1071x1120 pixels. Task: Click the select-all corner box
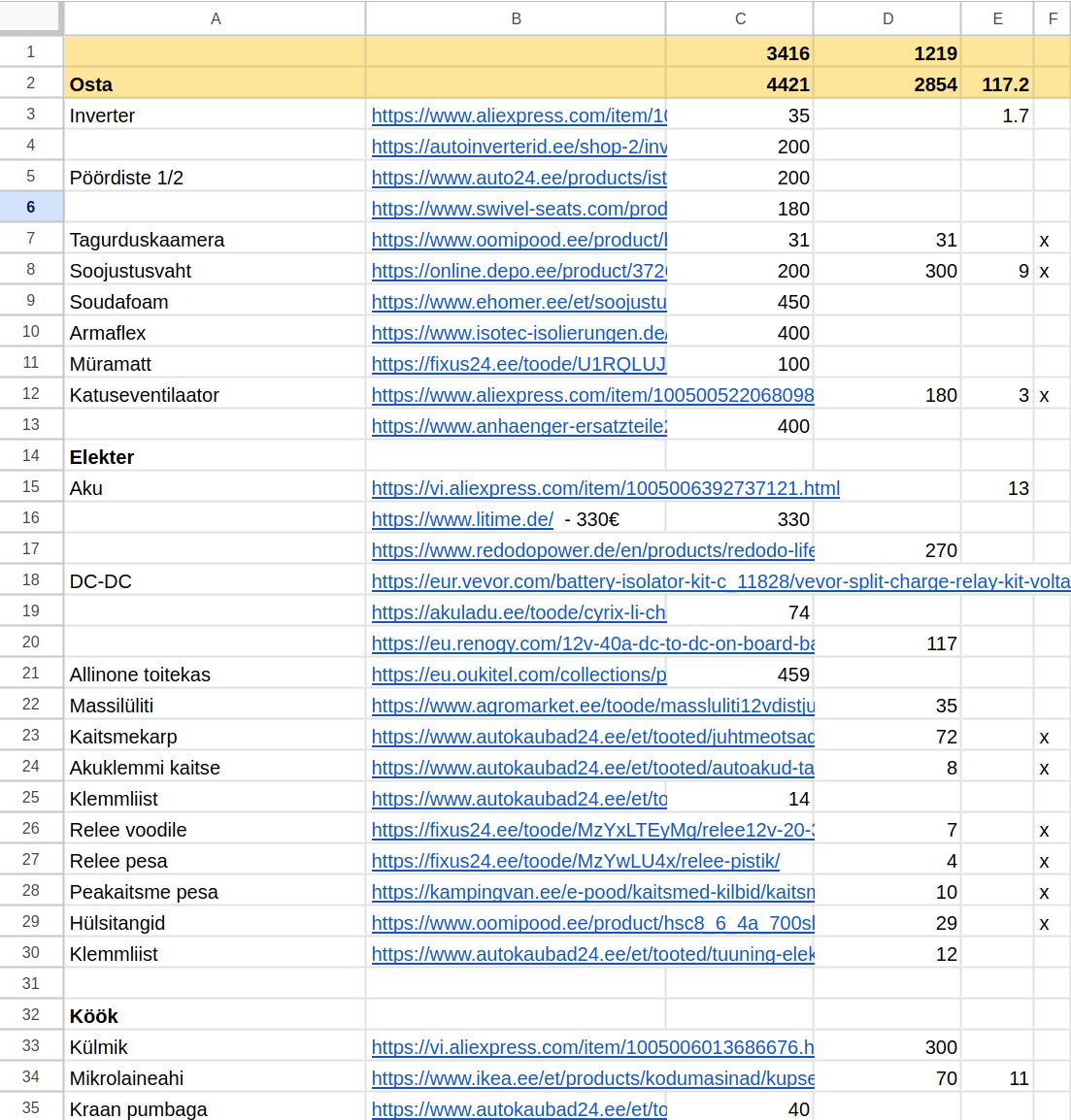click(31, 17)
